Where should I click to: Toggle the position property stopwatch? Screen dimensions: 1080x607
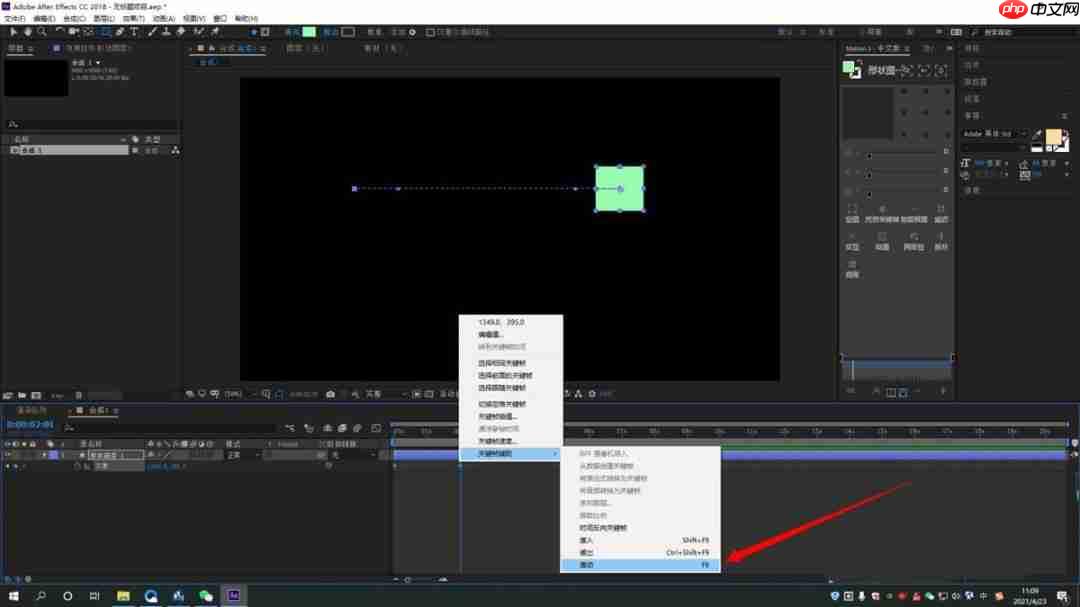77,466
